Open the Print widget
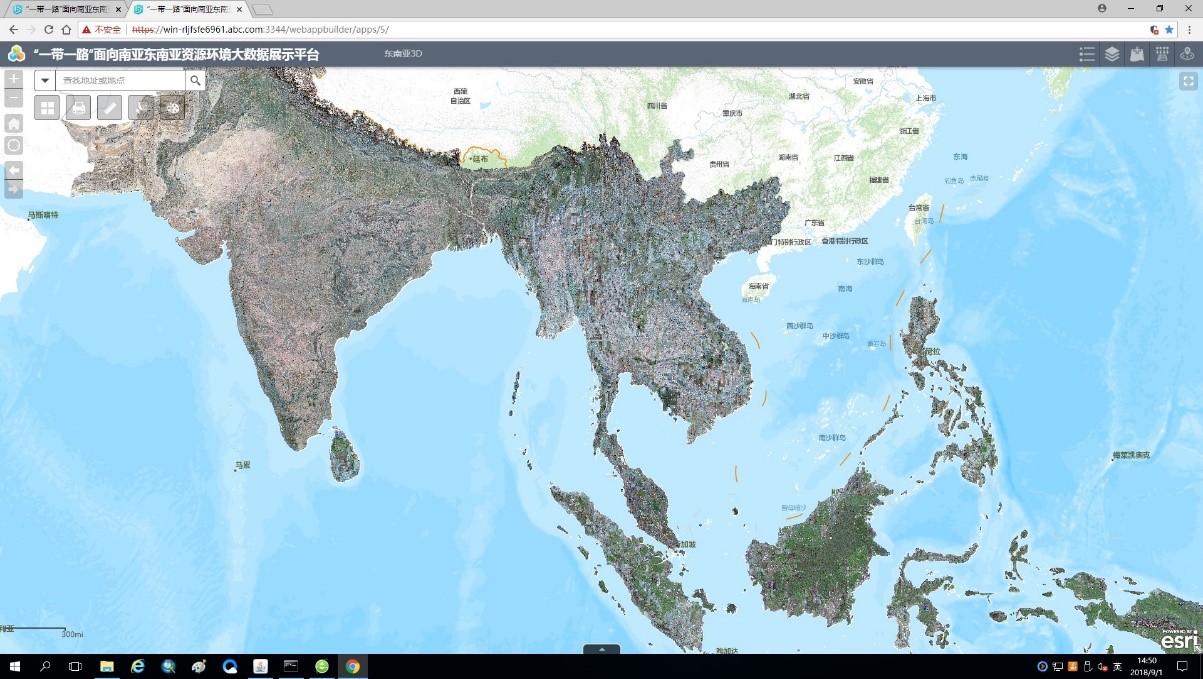 click(x=78, y=107)
